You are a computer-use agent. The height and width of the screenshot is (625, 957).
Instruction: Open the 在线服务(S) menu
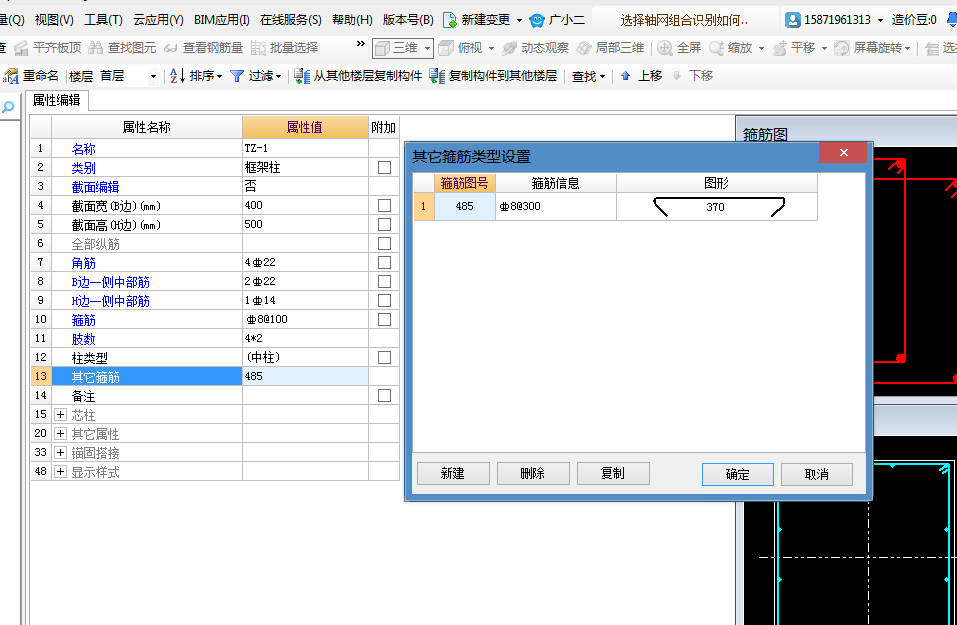[291, 20]
